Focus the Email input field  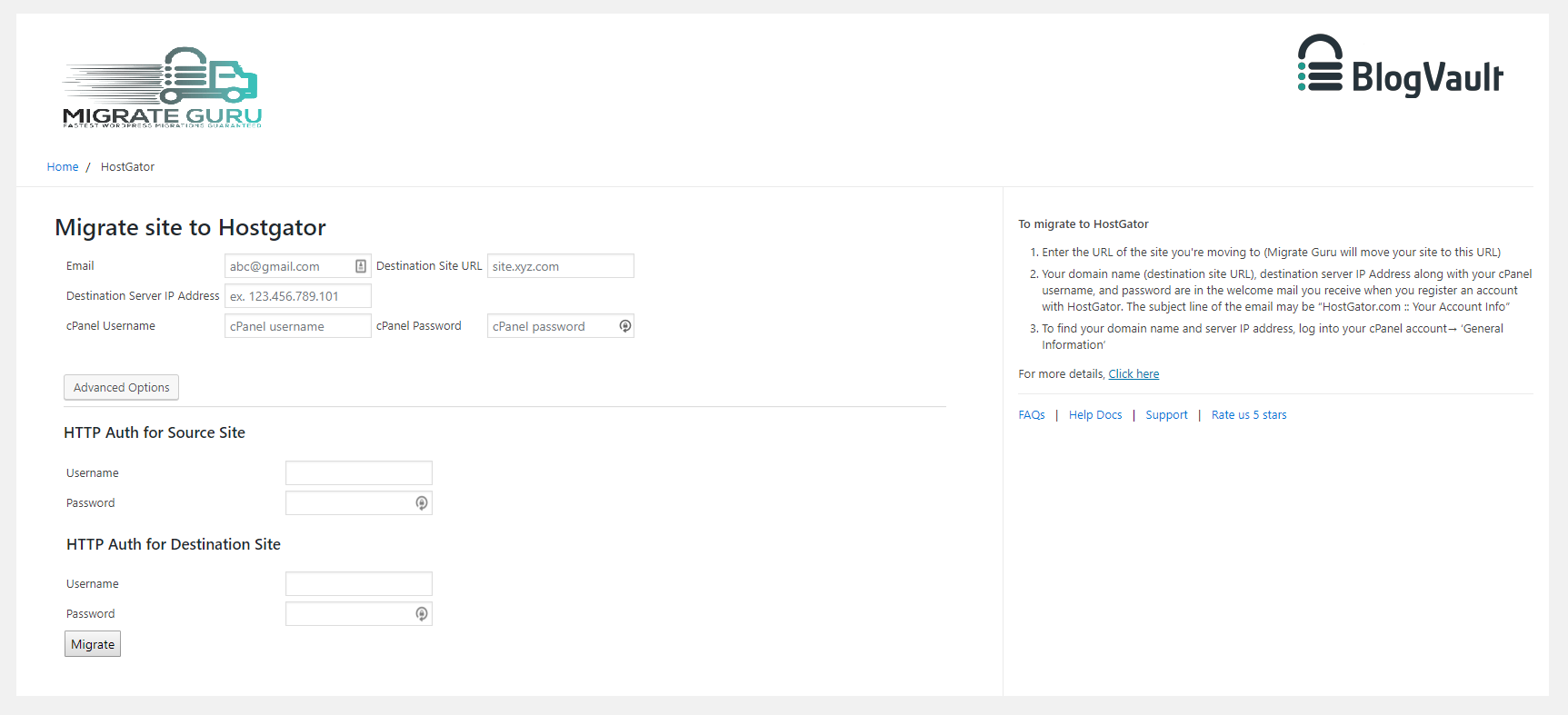(288, 266)
